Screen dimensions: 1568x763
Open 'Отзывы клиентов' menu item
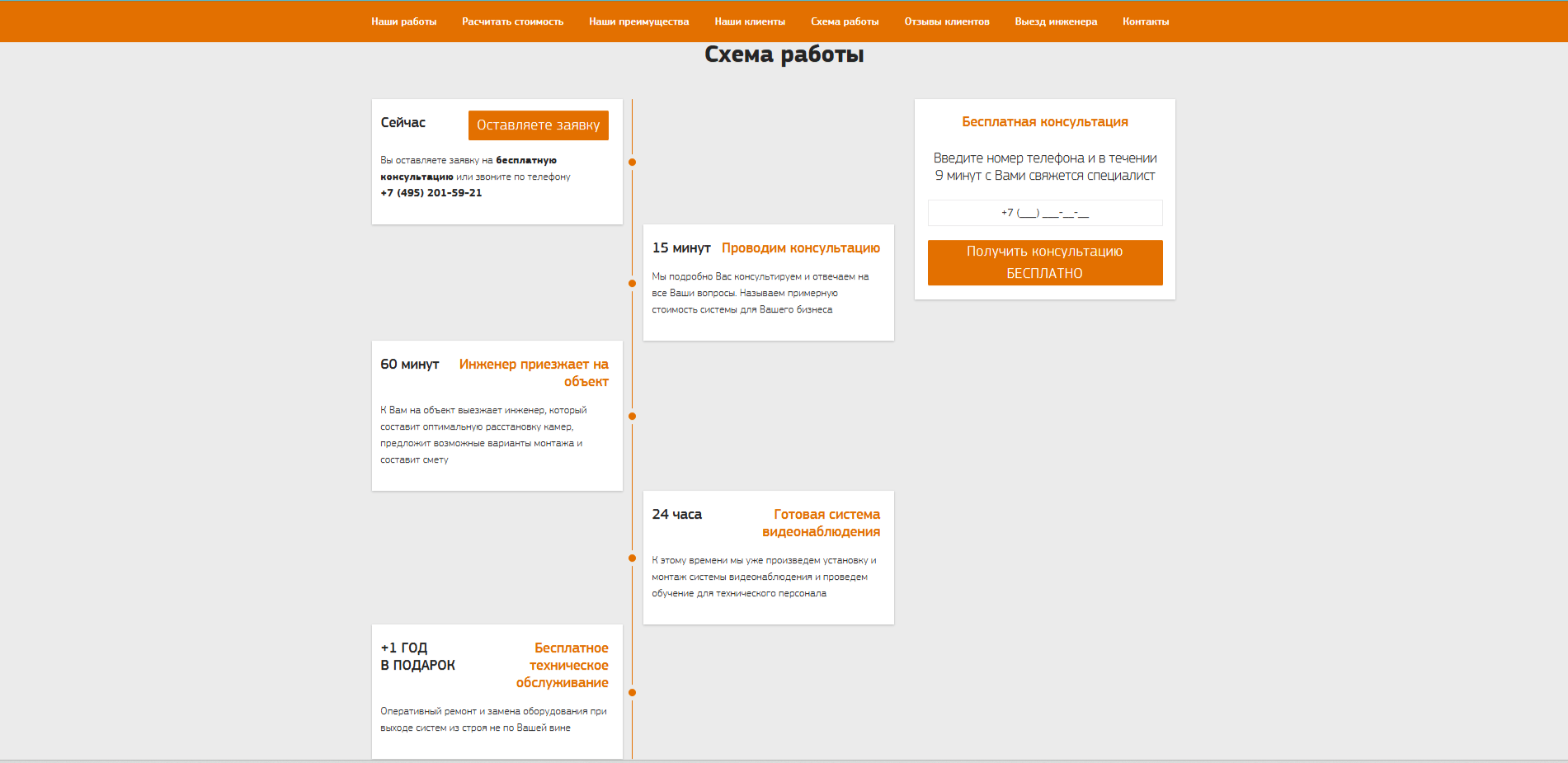pyautogui.click(x=947, y=21)
